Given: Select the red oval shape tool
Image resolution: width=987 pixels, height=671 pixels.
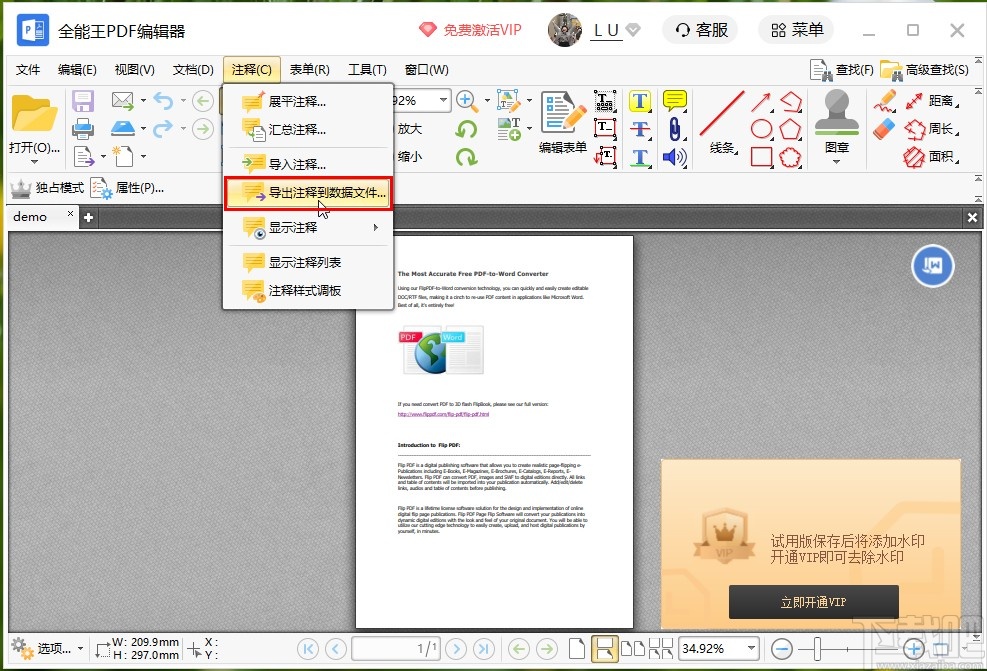Looking at the screenshot, I should (x=761, y=129).
